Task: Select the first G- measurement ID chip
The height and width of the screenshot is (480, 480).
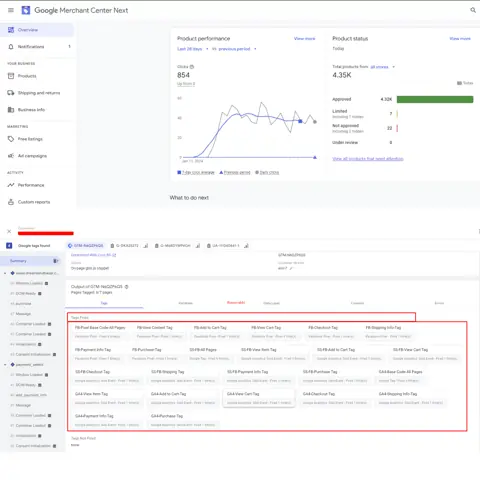Action: pyautogui.click(x=124, y=246)
